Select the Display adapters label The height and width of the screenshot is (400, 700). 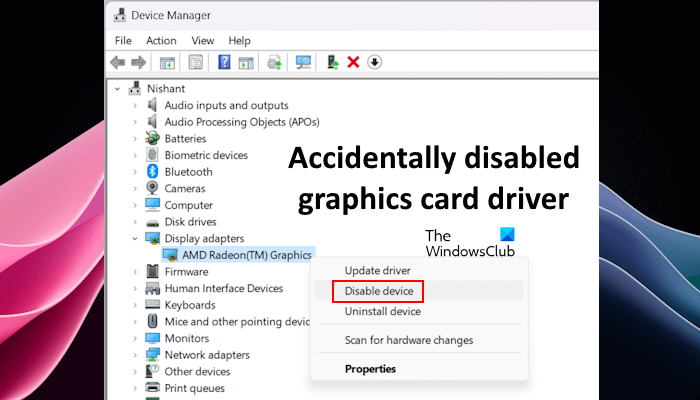(x=204, y=238)
